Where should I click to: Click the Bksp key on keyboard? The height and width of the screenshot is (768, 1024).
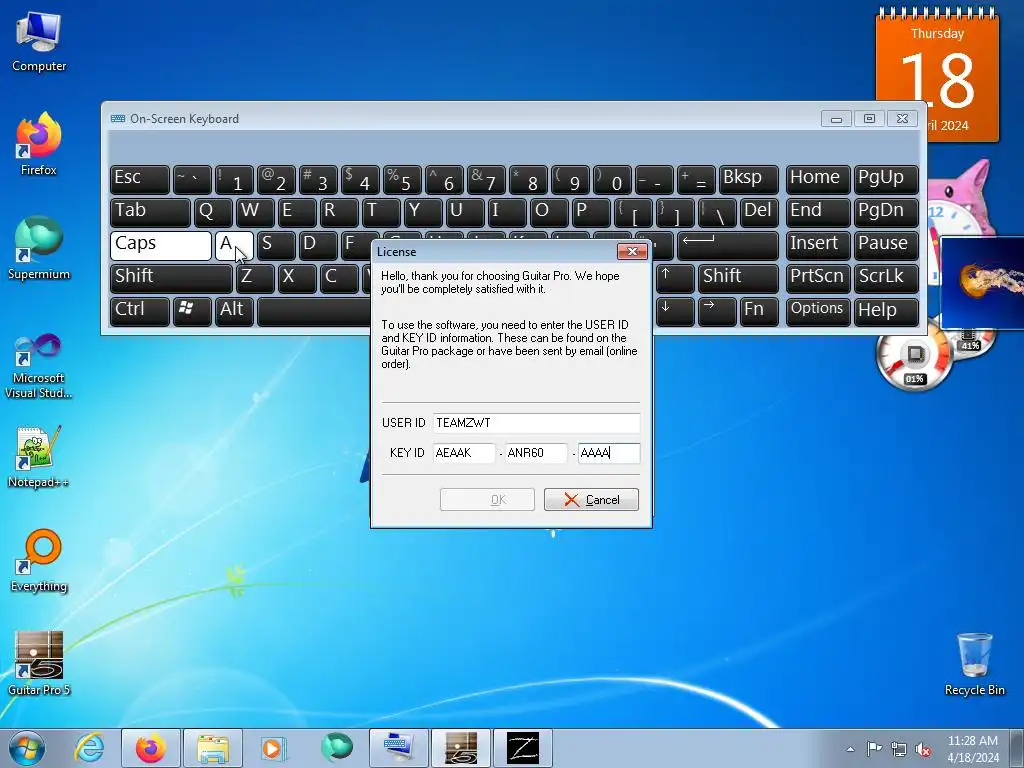(748, 179)
